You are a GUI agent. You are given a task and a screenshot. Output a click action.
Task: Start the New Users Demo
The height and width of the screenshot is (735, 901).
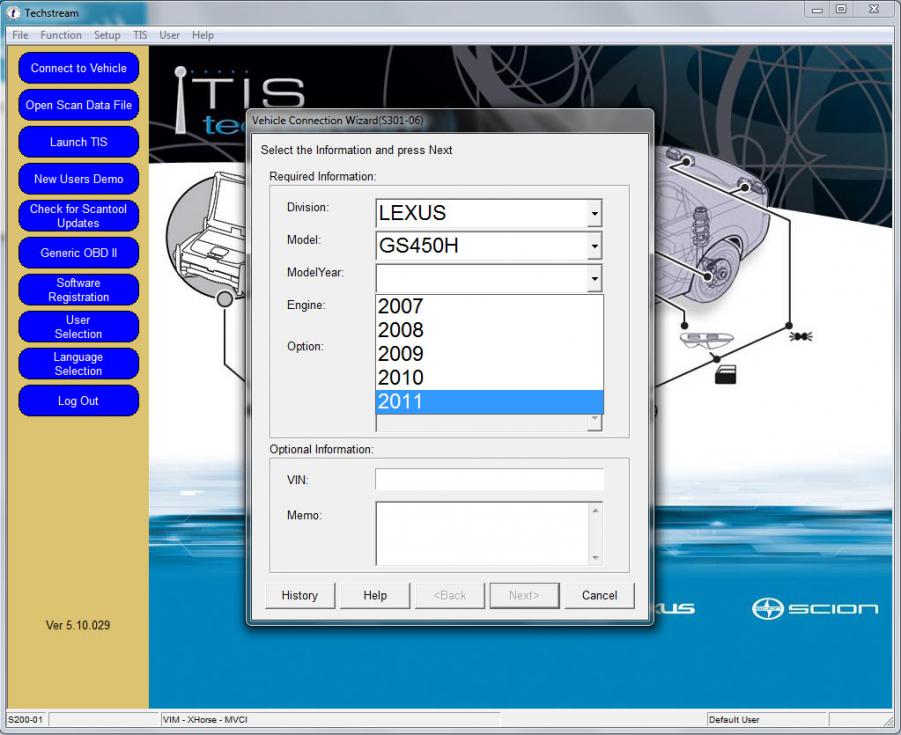click(78, 179)
